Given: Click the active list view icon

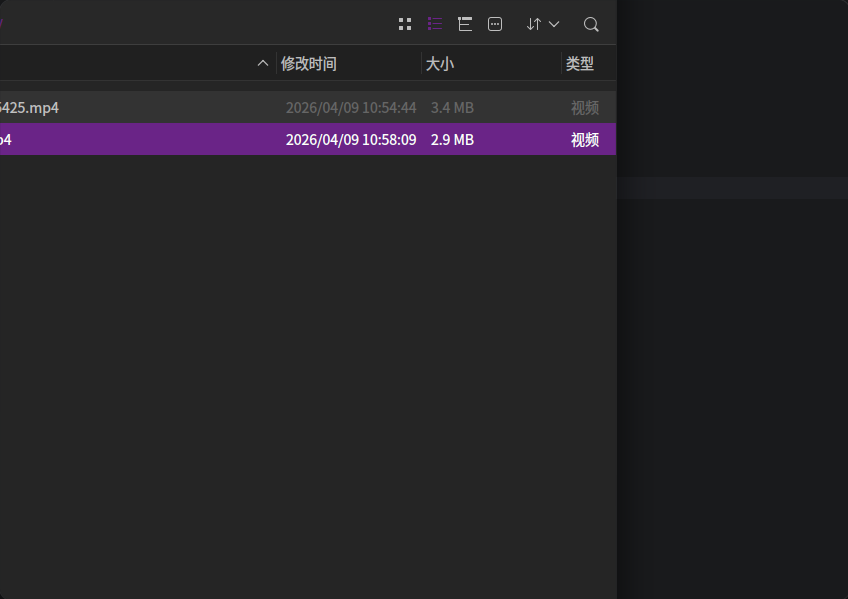Looking at the screenshot, I should point(435,23).
